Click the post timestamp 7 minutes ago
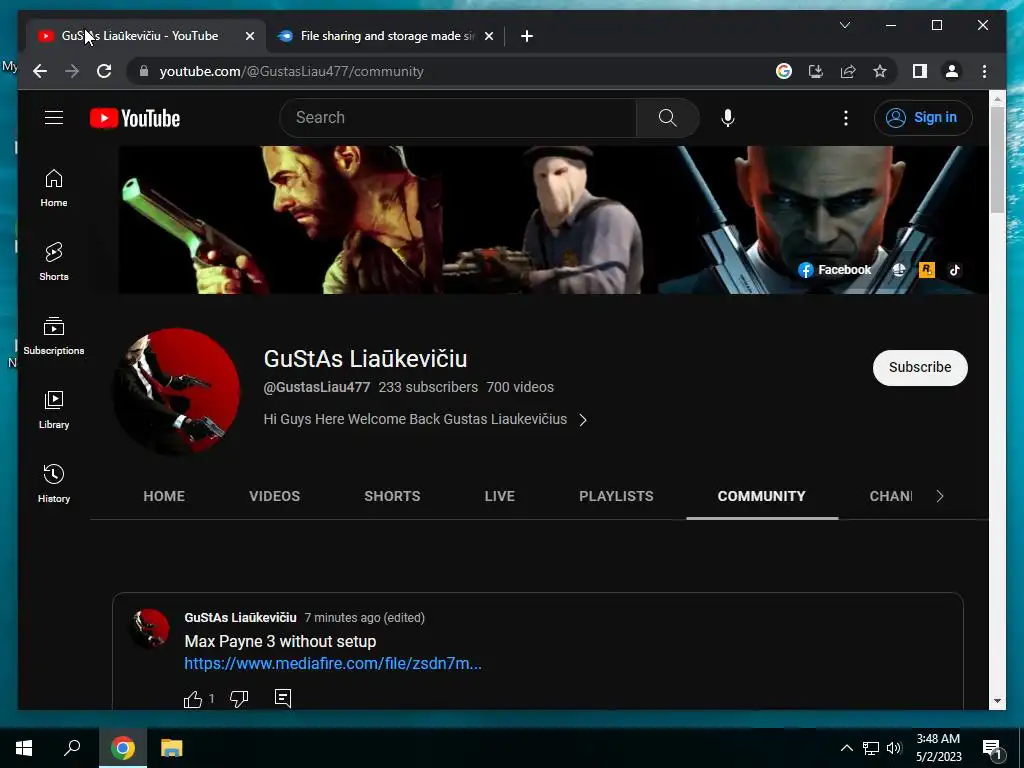The width and height of the screenshot is (1024, 768). point(364,617)
